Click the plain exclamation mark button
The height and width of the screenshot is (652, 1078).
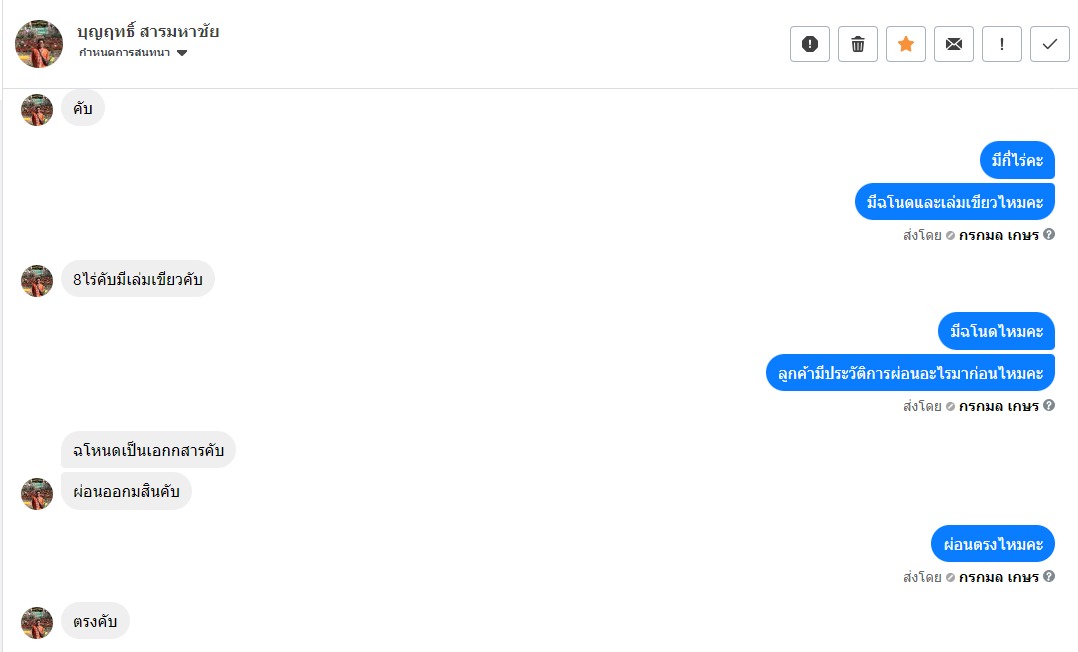pos(1002,44)
